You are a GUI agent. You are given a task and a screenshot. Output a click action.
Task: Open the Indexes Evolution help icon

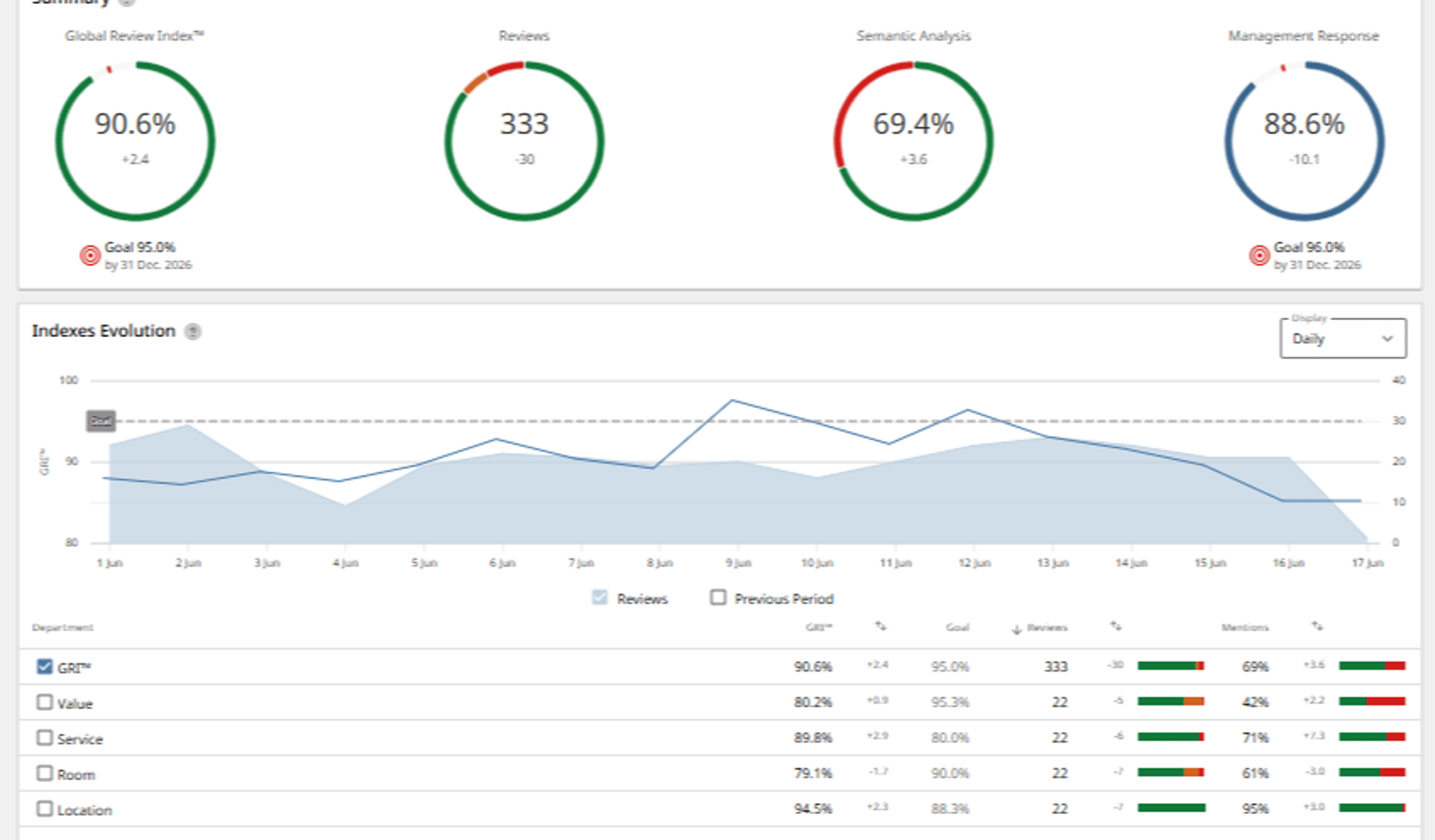click(x=193, y=332)
